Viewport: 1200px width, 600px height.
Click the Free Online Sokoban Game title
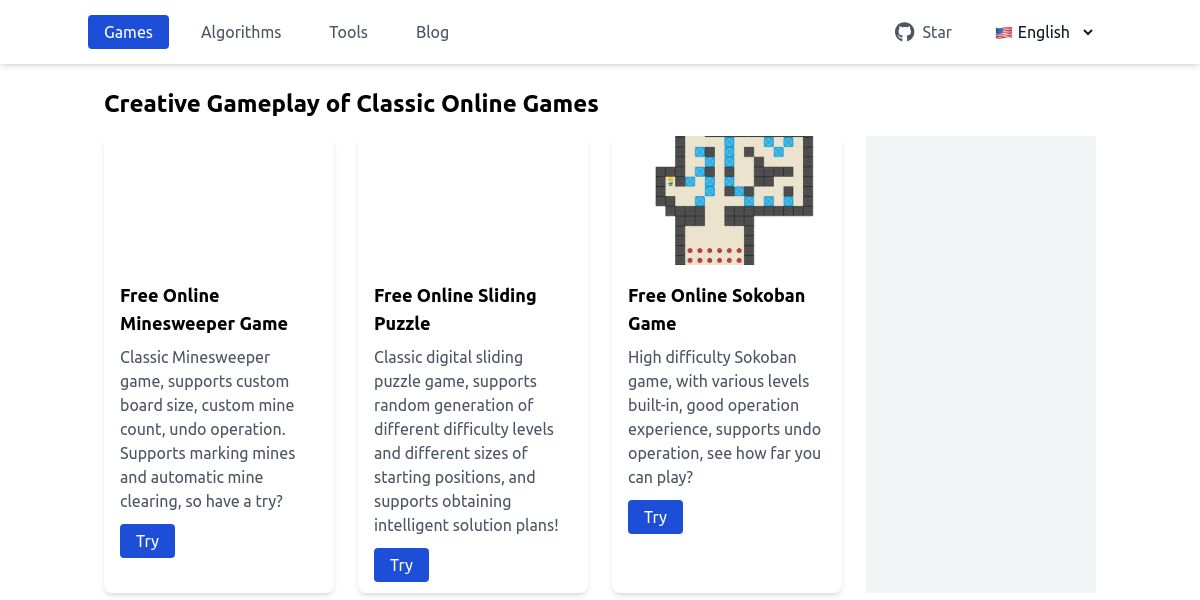(x=716, y=309)
